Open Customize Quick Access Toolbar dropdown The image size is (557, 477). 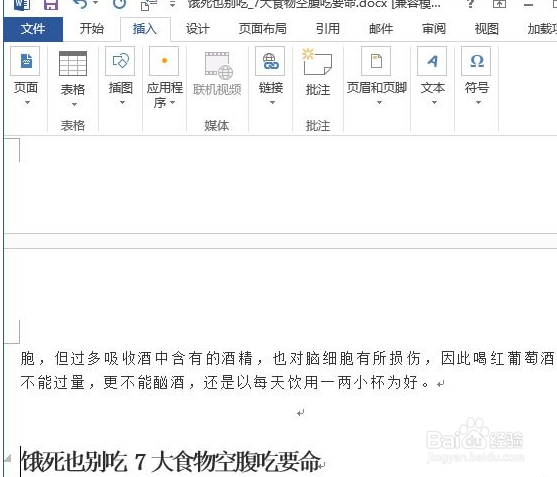point(172,5)
